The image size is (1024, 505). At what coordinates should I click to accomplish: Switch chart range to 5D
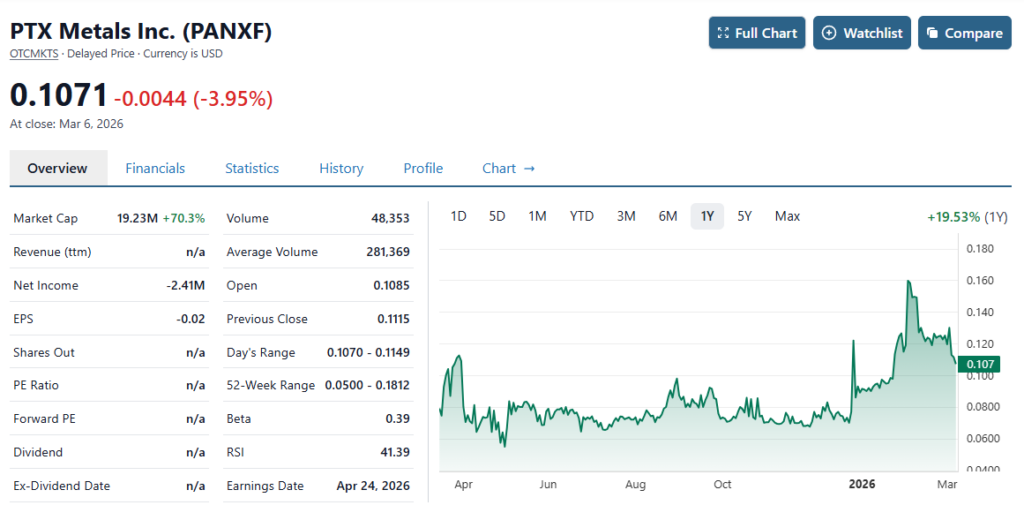[x=497, y=216]
